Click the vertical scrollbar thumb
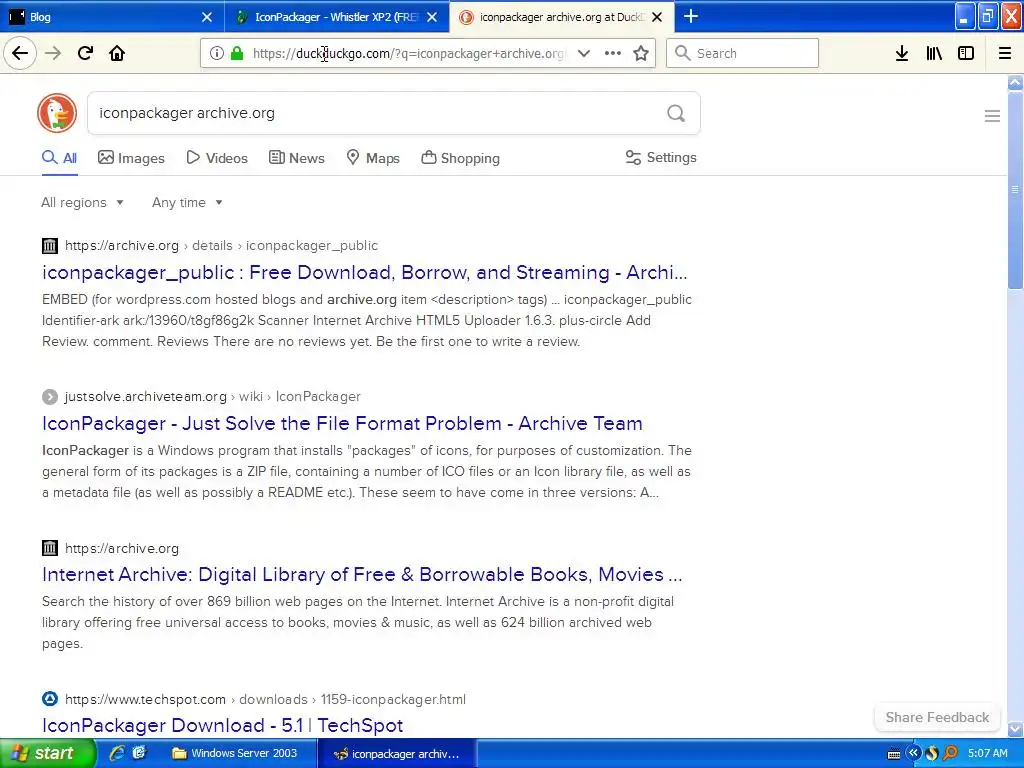This screenshot has width=1024, height=768. tap(1015, 189)
